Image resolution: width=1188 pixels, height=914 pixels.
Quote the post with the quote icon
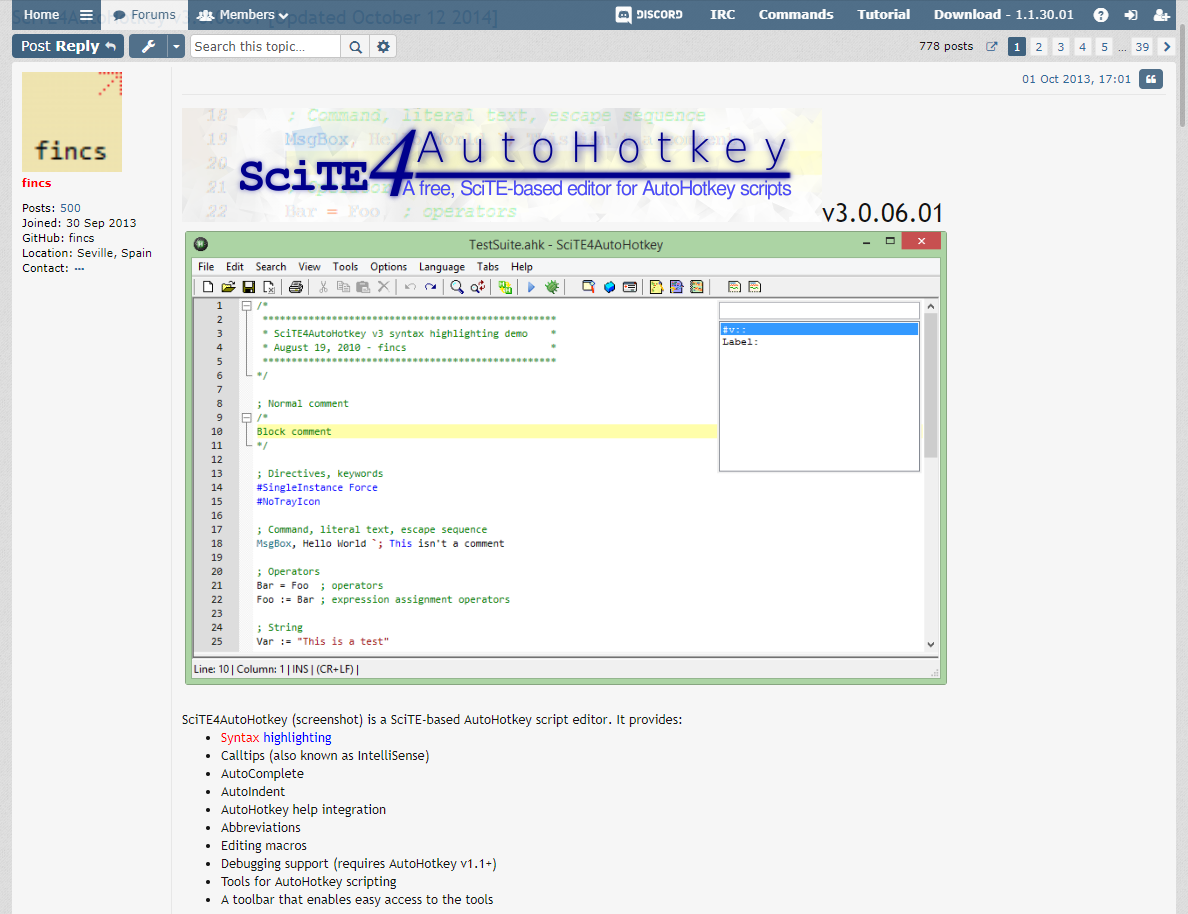tap(1150, 79)
